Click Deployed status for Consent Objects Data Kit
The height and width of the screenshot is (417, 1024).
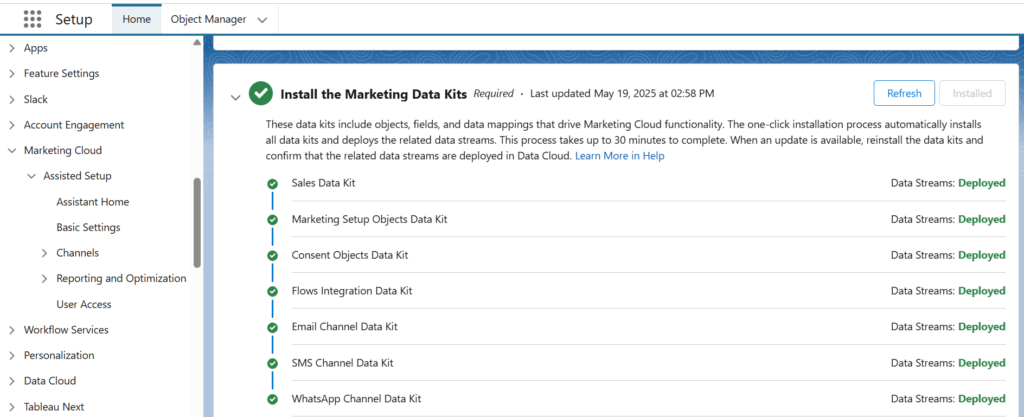(982, 255)
